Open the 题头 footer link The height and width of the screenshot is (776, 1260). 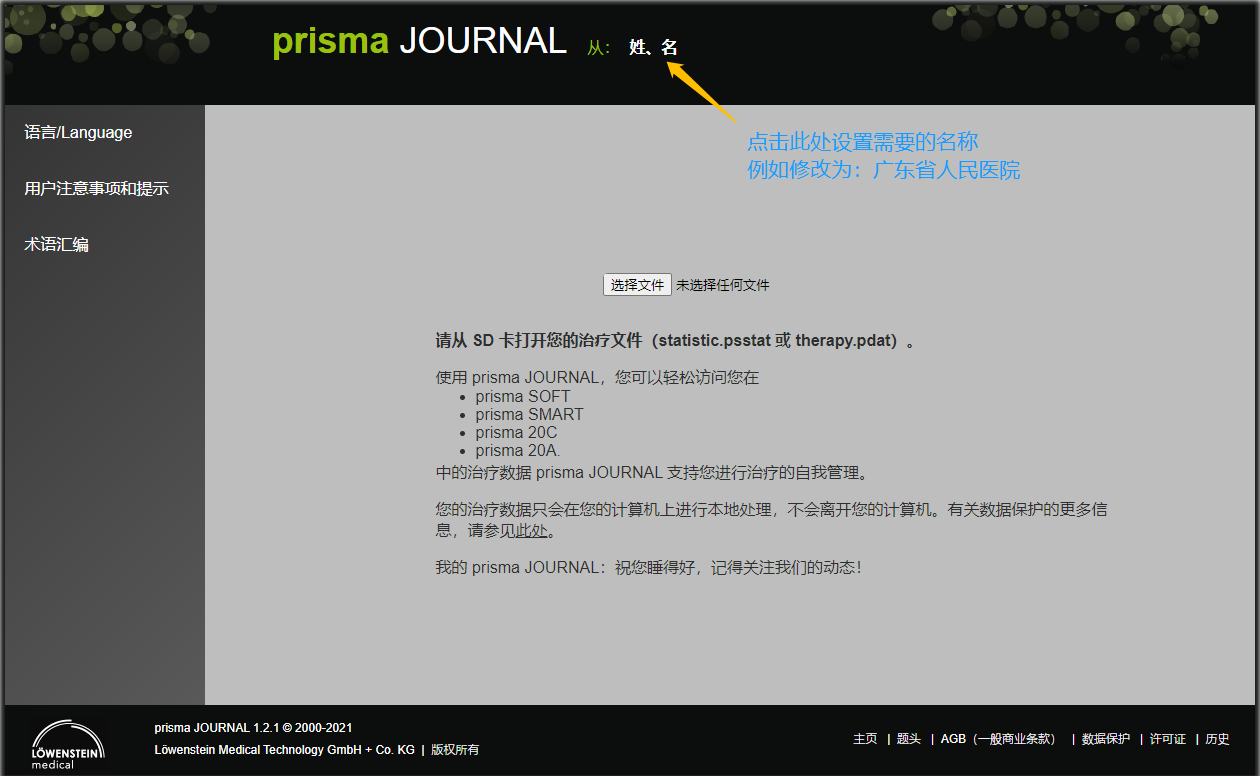pos(908,739)
